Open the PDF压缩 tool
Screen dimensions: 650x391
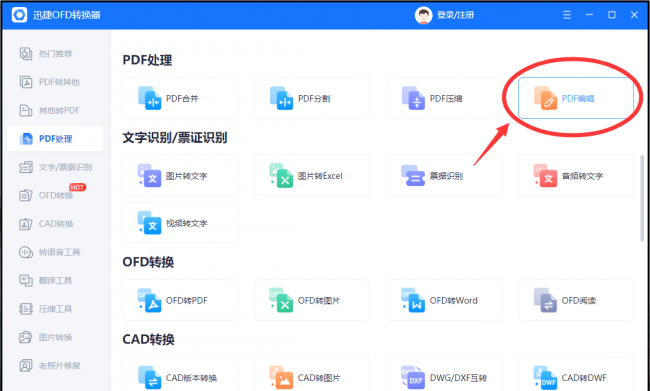(444, 98)
